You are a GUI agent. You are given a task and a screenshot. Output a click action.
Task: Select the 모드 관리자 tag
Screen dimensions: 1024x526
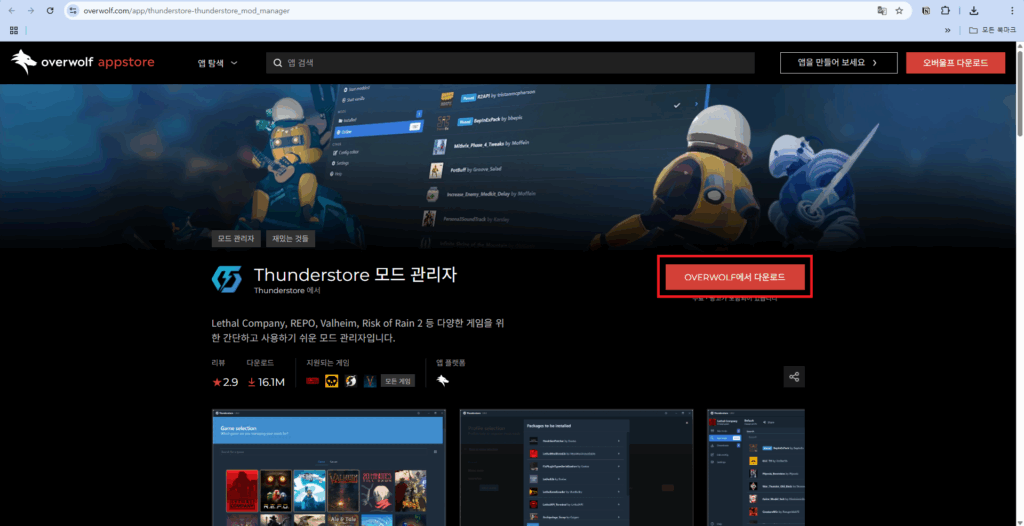tap(236, 238)
